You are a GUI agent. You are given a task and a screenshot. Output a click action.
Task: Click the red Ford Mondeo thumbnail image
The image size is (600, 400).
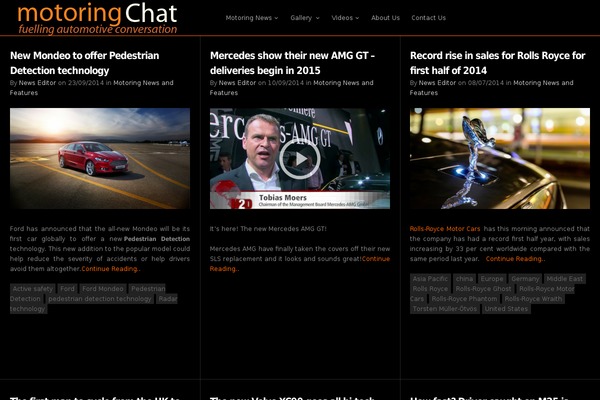click(100, 158)
